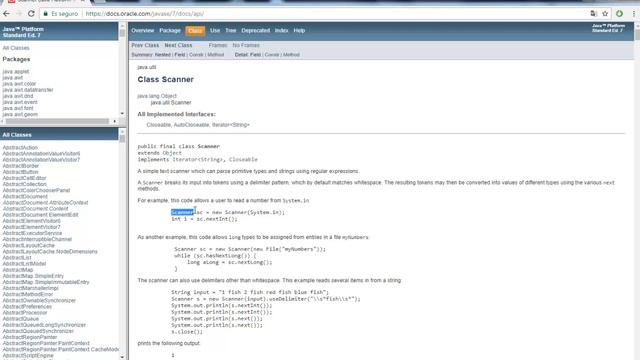Click the AutoCloseable interface link

tap(191, 125)
